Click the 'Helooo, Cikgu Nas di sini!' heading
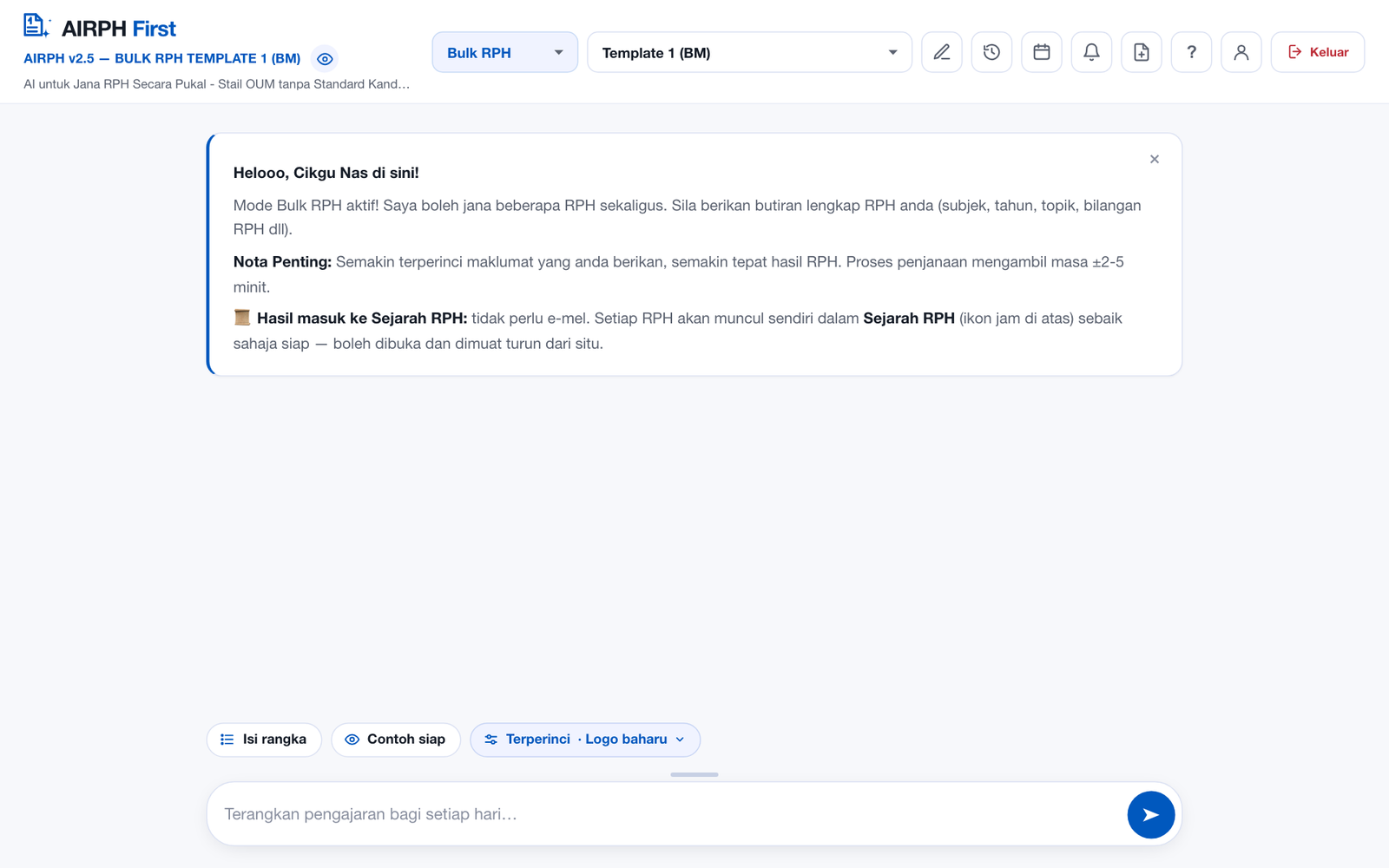The image size is (1389, 868). [326, 173]
